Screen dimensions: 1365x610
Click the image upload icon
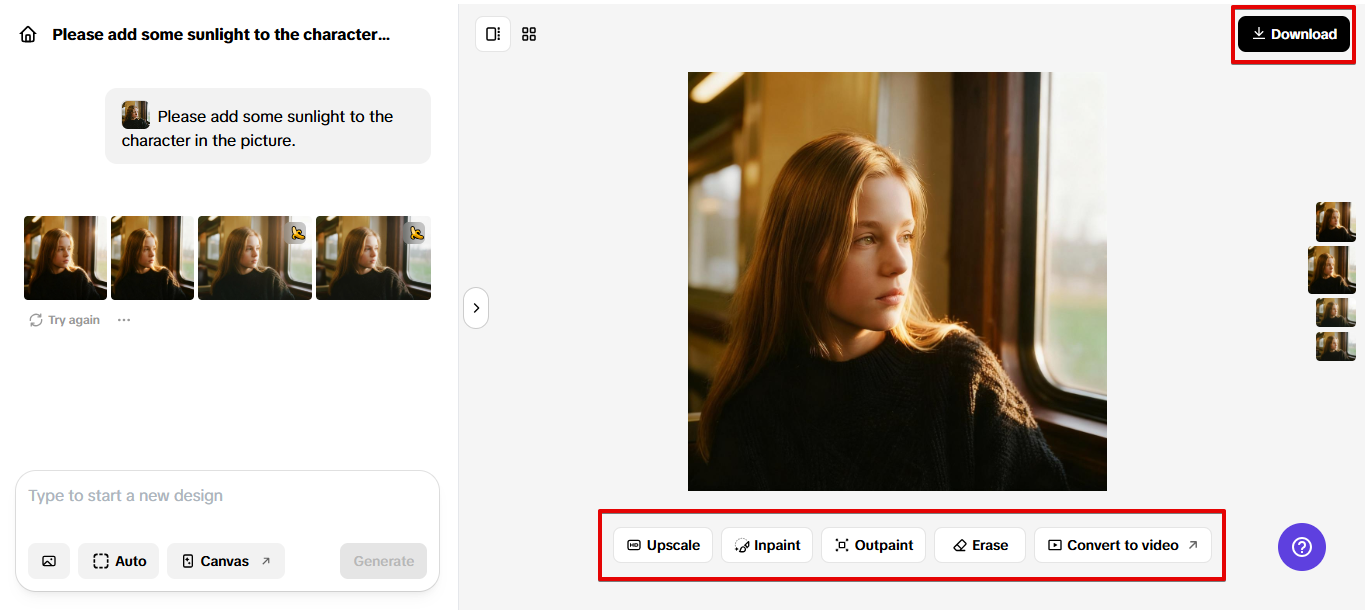pyautogui.click(x=49, y=561)
